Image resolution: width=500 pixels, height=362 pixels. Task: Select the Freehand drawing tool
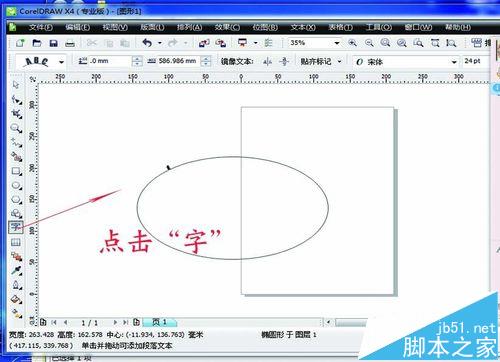(x=16, y=143)
